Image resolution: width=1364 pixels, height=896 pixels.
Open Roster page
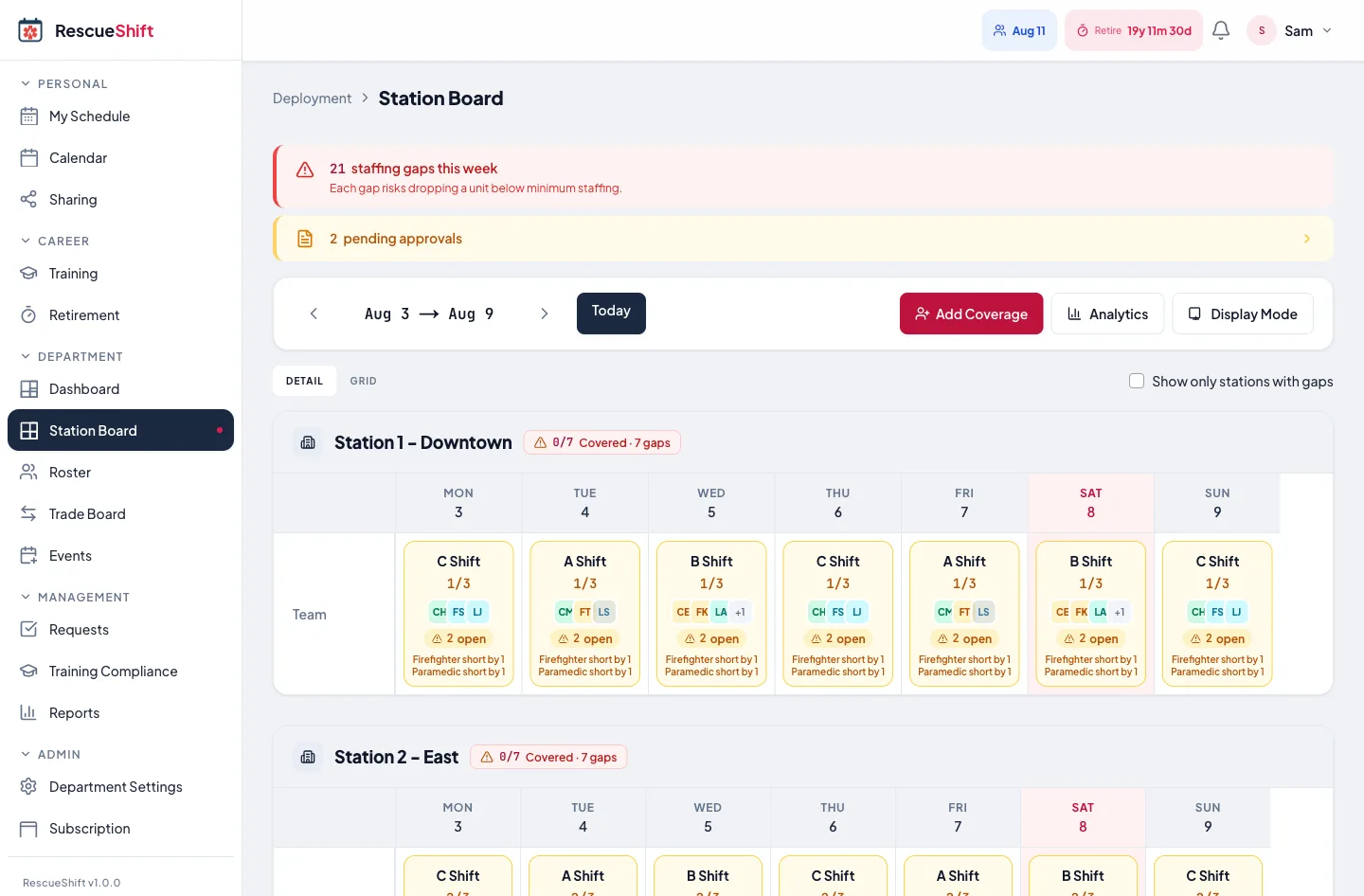(x=120, y=473)
